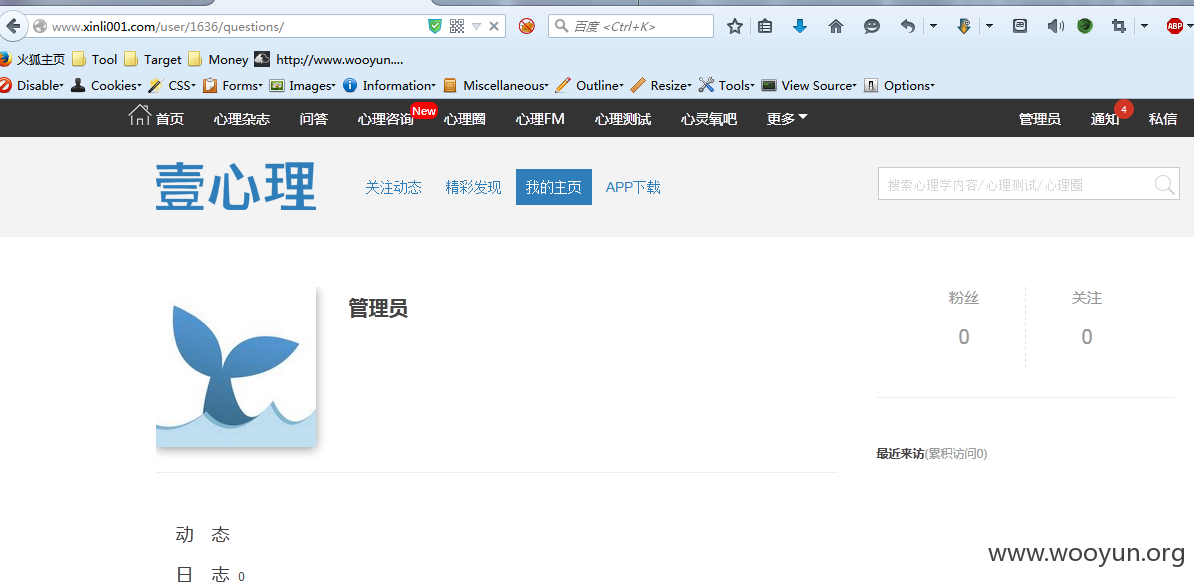The width and height of the screenshot is (1194, 582).
Task: Open the Miscellaneous developer toolbar menu
Action: tap(496, 85)
